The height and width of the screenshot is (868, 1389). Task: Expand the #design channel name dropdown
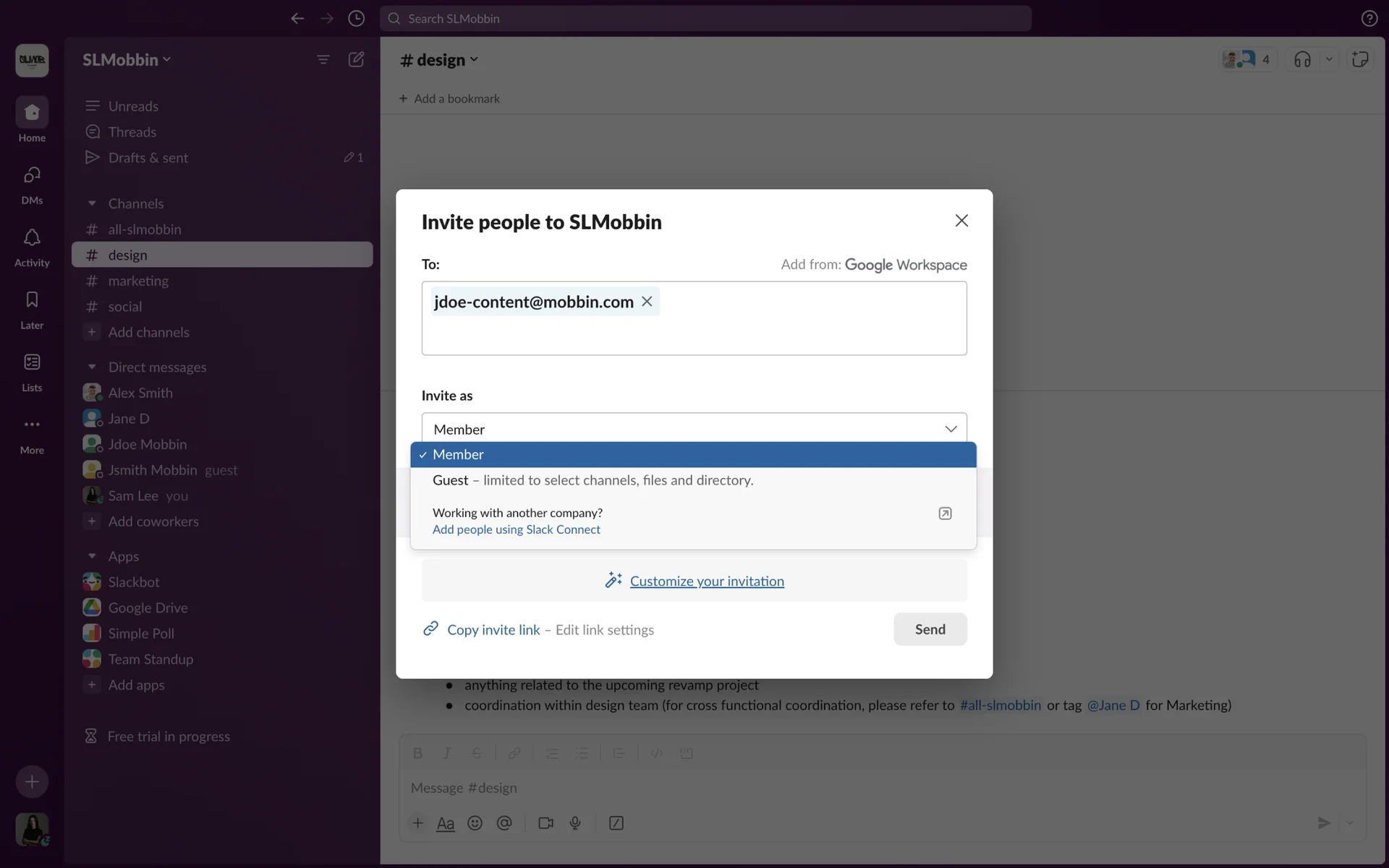pyautogui.click(x=439, y=60)
